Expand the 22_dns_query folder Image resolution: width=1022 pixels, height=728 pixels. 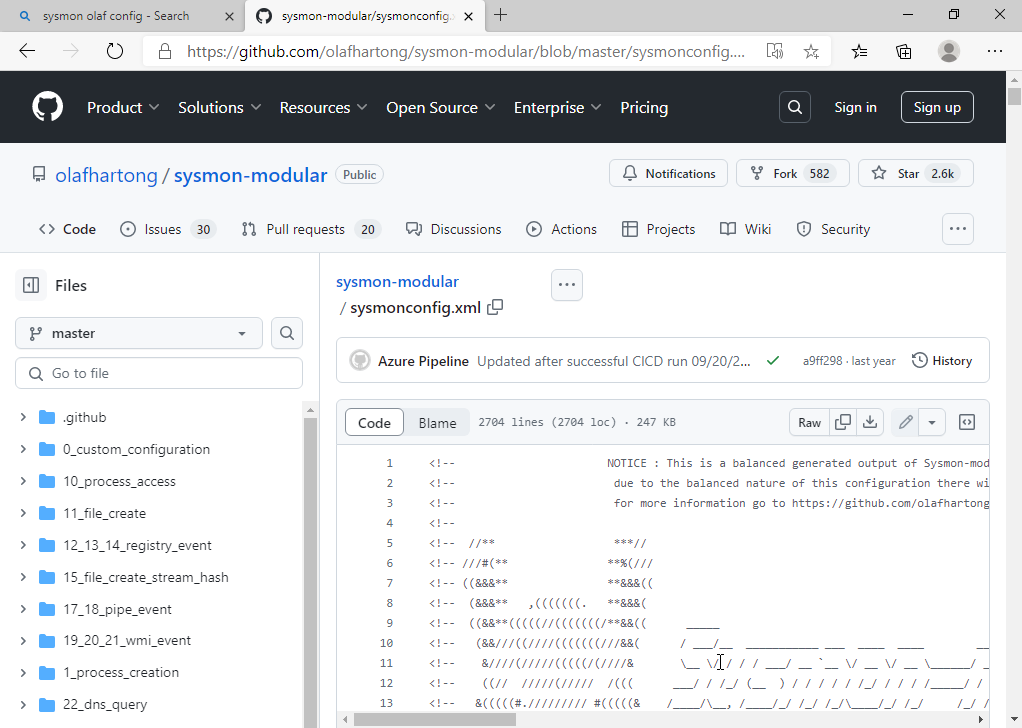pyautogui.click(x=23, y=705)
